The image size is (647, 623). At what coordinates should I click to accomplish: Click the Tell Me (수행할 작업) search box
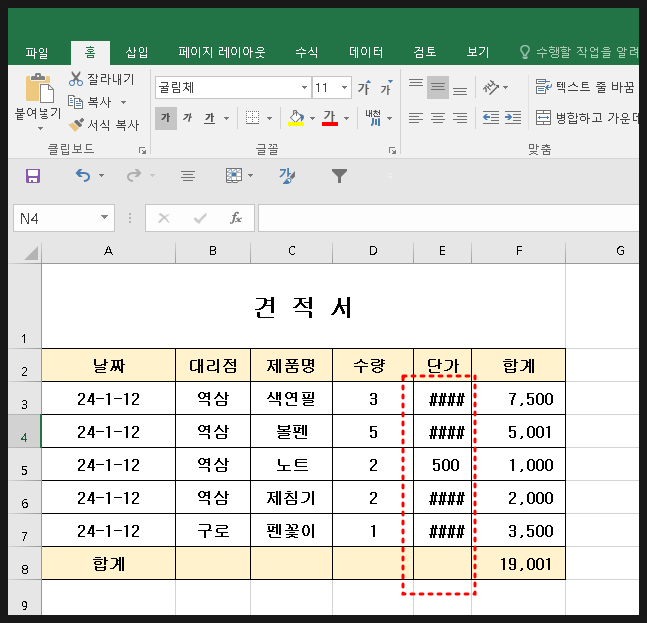point(579,52)
